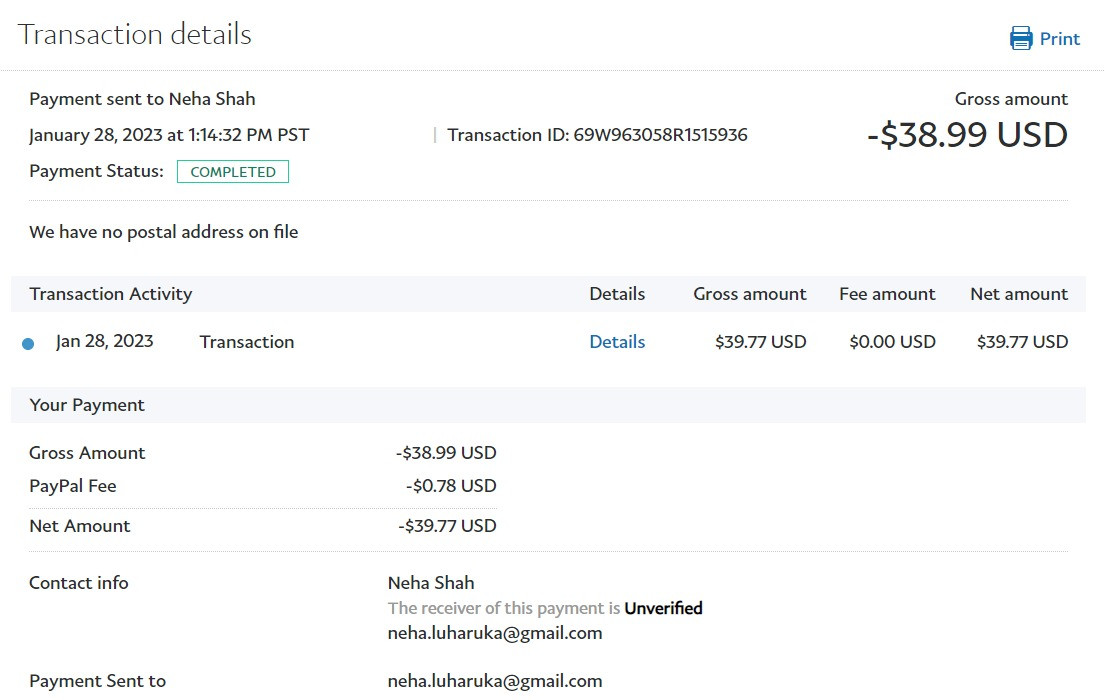Select the Contact info email neha.luharuka@gmail.com
This screenshot has height=700, width=1104.
(495, 633)
